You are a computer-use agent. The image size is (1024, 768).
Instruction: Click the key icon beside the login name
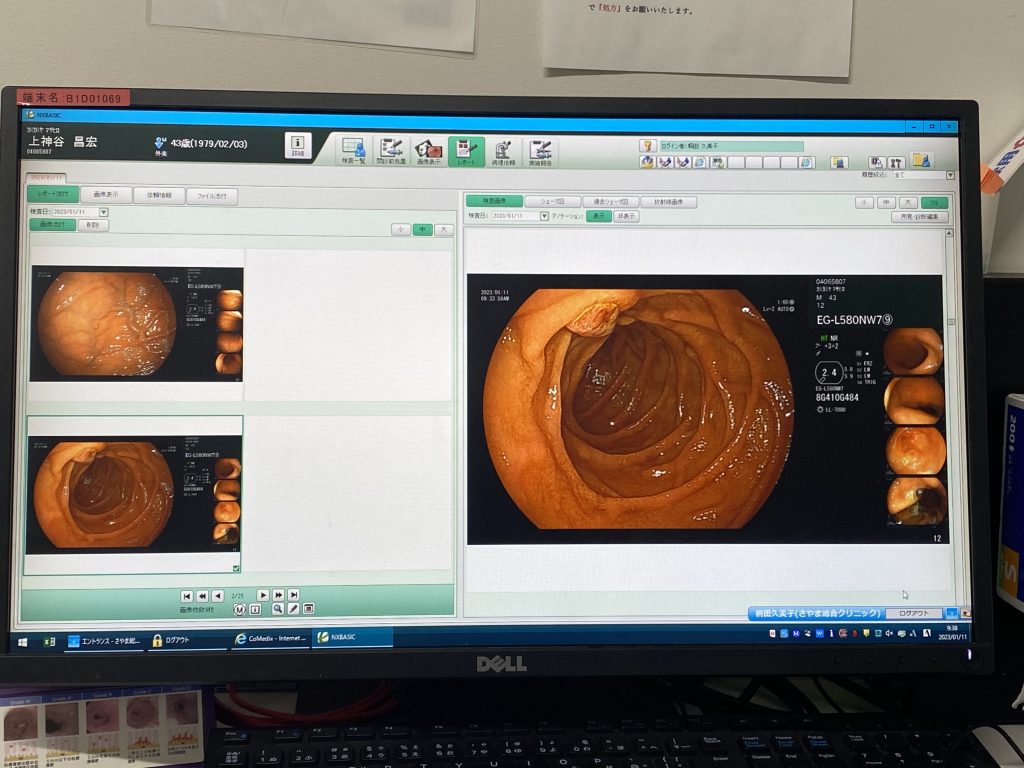coord(648,146)
